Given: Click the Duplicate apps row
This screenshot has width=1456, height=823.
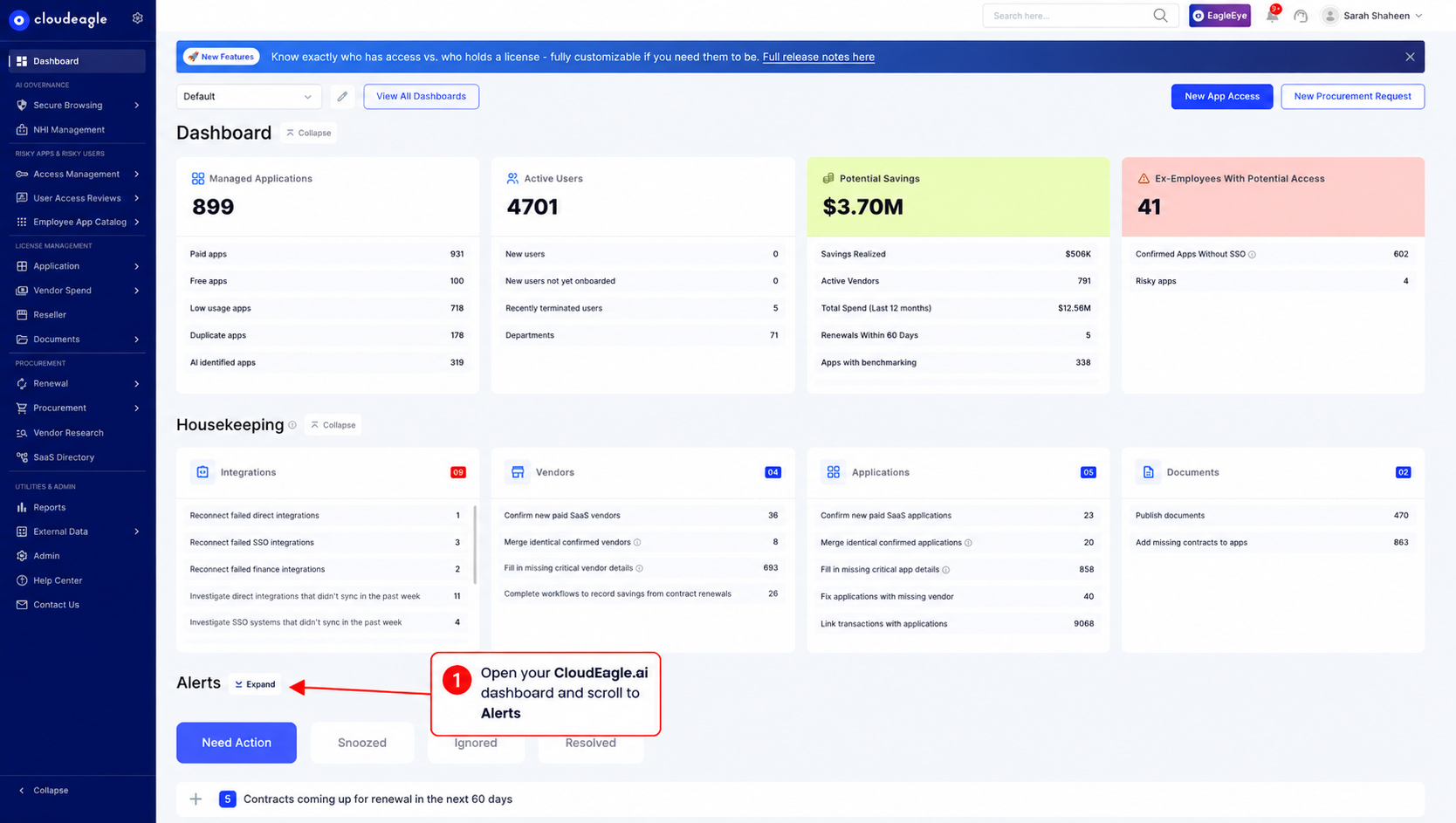Looking at the screenshot, I should (327, 335).
